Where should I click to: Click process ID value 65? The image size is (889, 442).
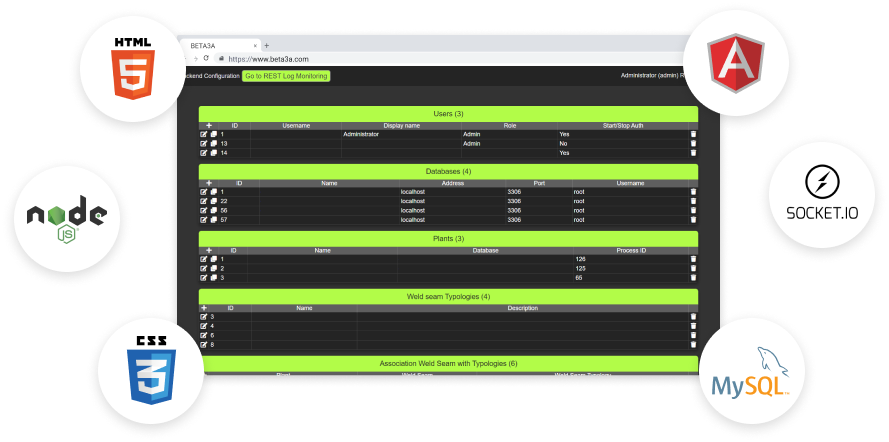click(579, 278)
